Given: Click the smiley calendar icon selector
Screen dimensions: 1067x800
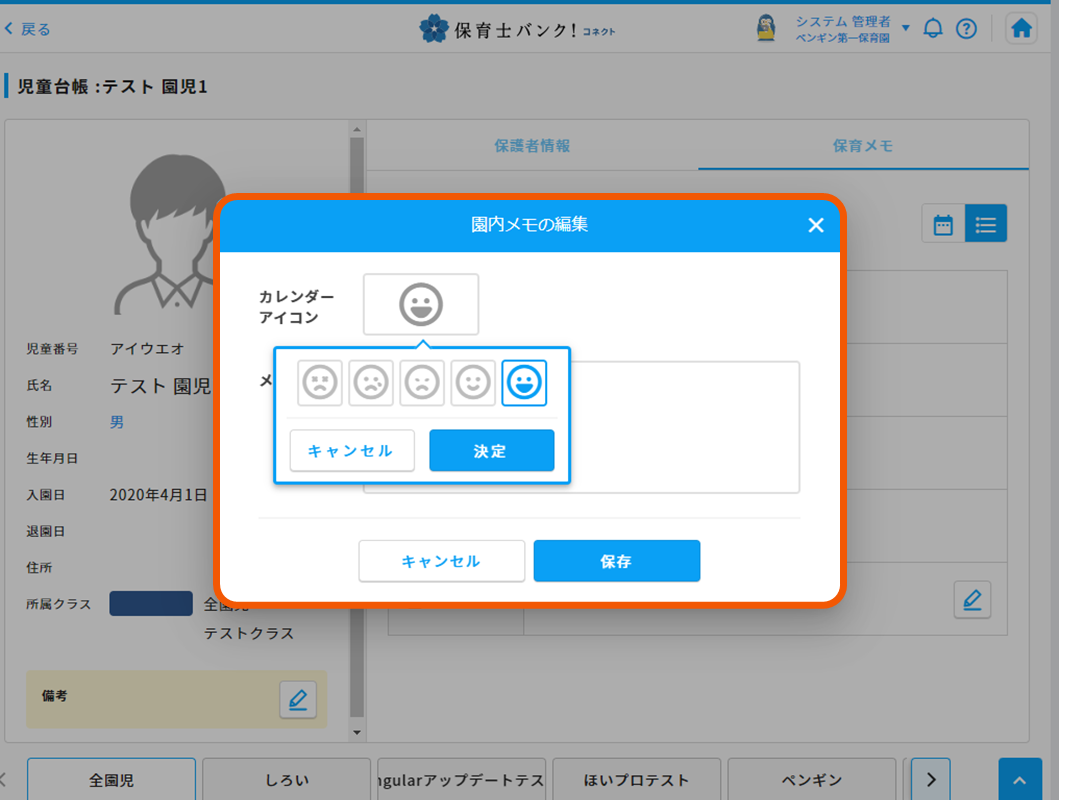Looking at the screenshot, I should click(420, 304).
